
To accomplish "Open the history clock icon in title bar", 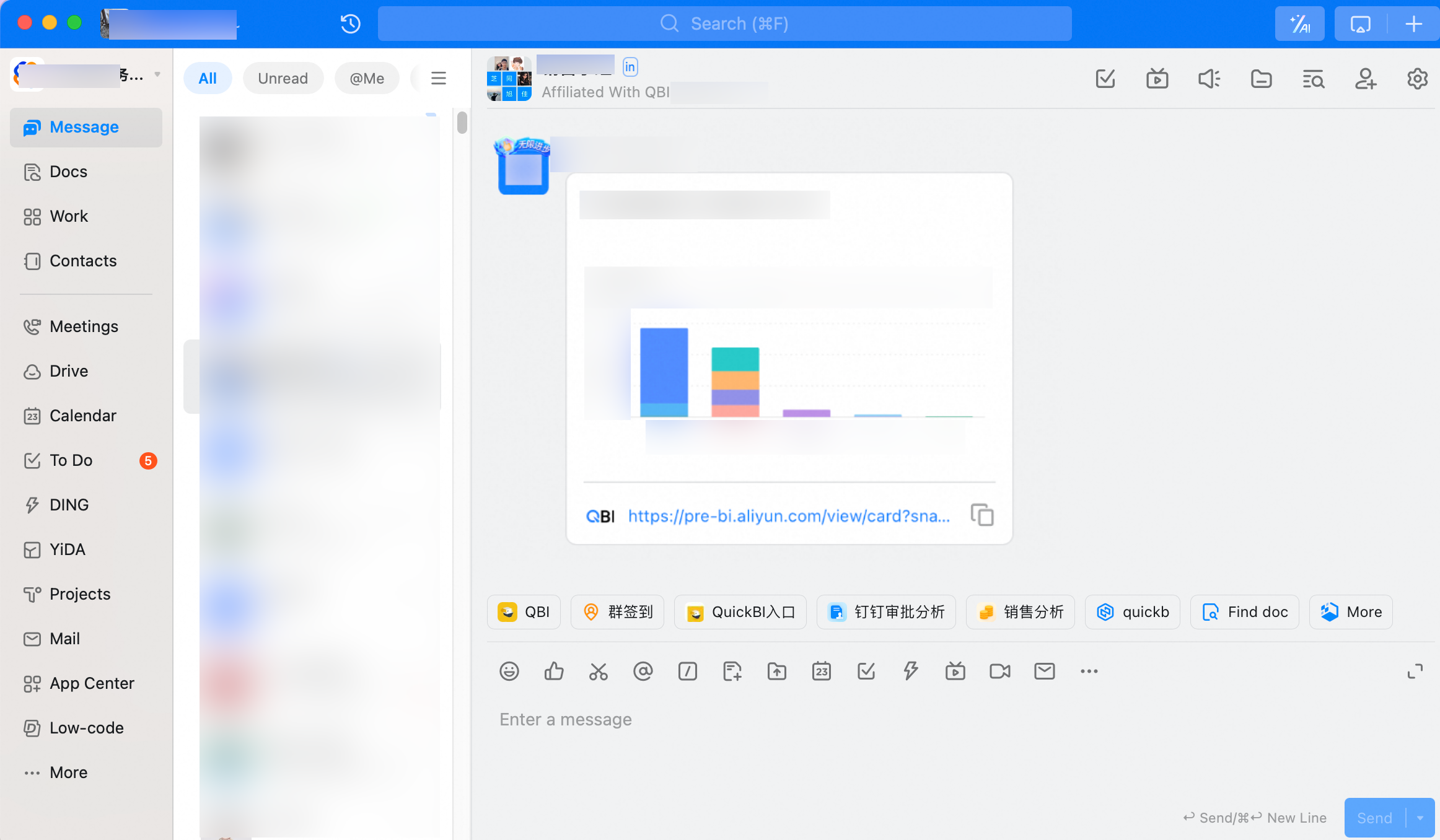I will 350,24.
